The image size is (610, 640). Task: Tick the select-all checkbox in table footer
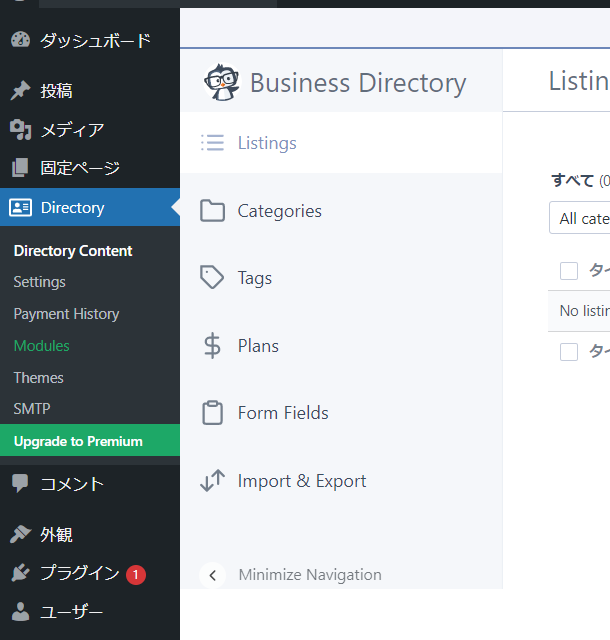point(569,351)
